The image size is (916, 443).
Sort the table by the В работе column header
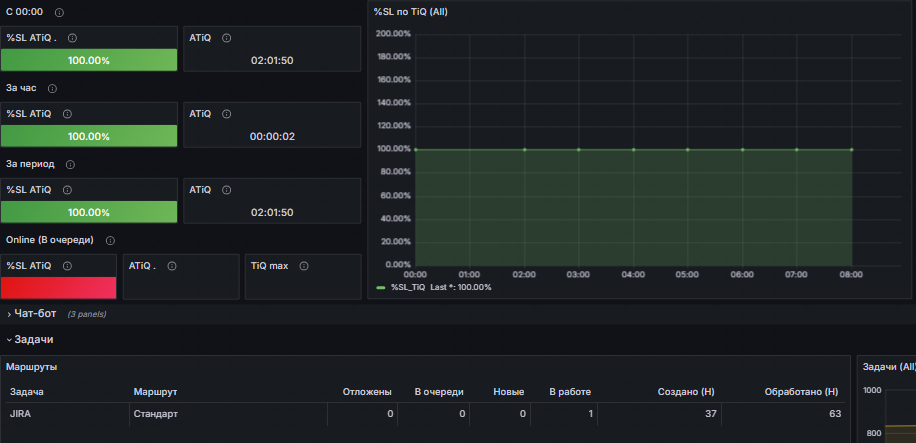pos(570,392)
